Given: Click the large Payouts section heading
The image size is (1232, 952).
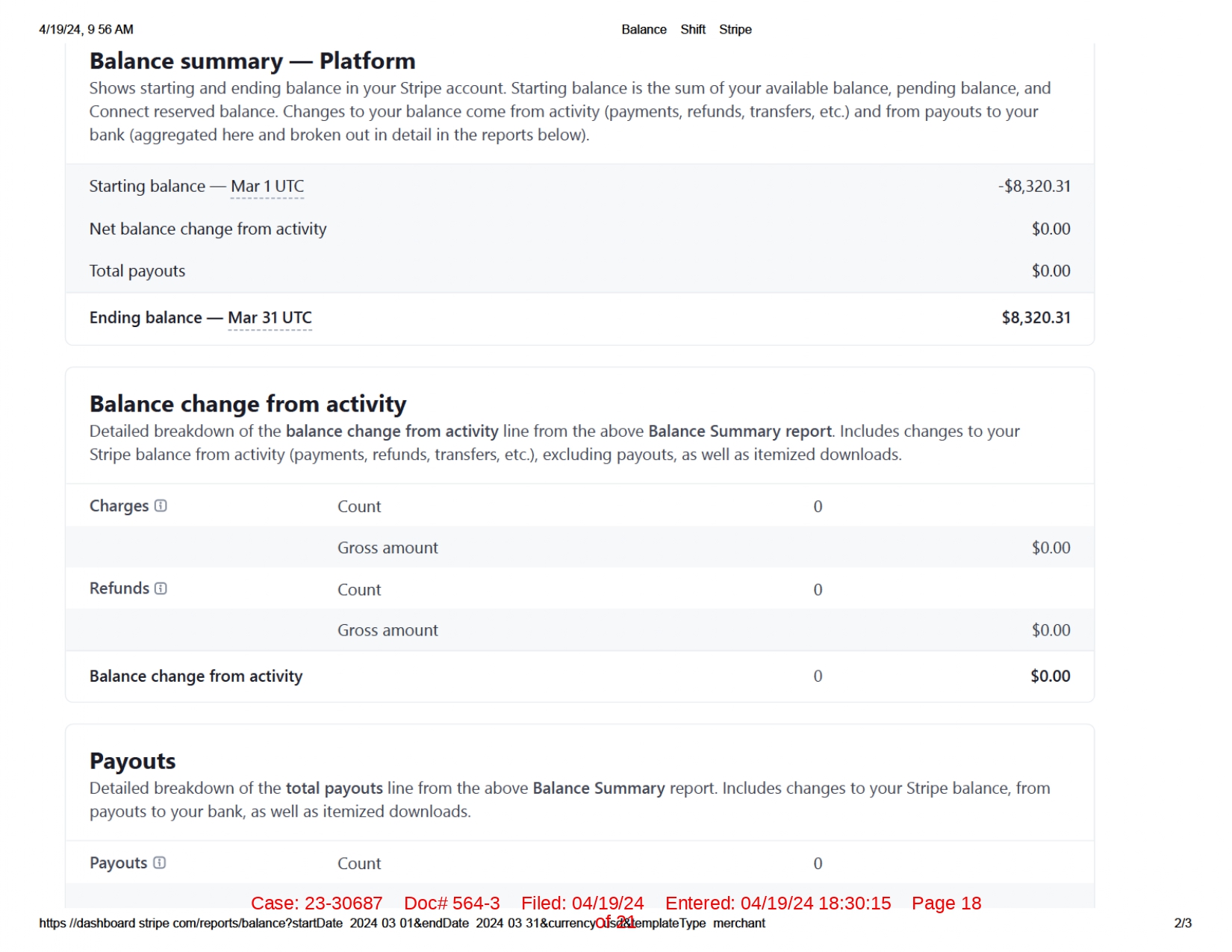Looking at the screenshot, I should (132, 761).
